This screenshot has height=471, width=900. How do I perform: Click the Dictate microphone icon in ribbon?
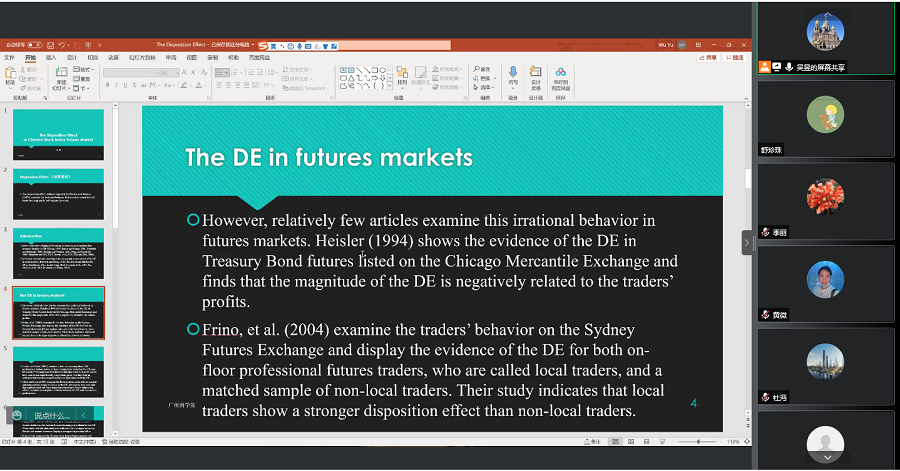point(513,73)
